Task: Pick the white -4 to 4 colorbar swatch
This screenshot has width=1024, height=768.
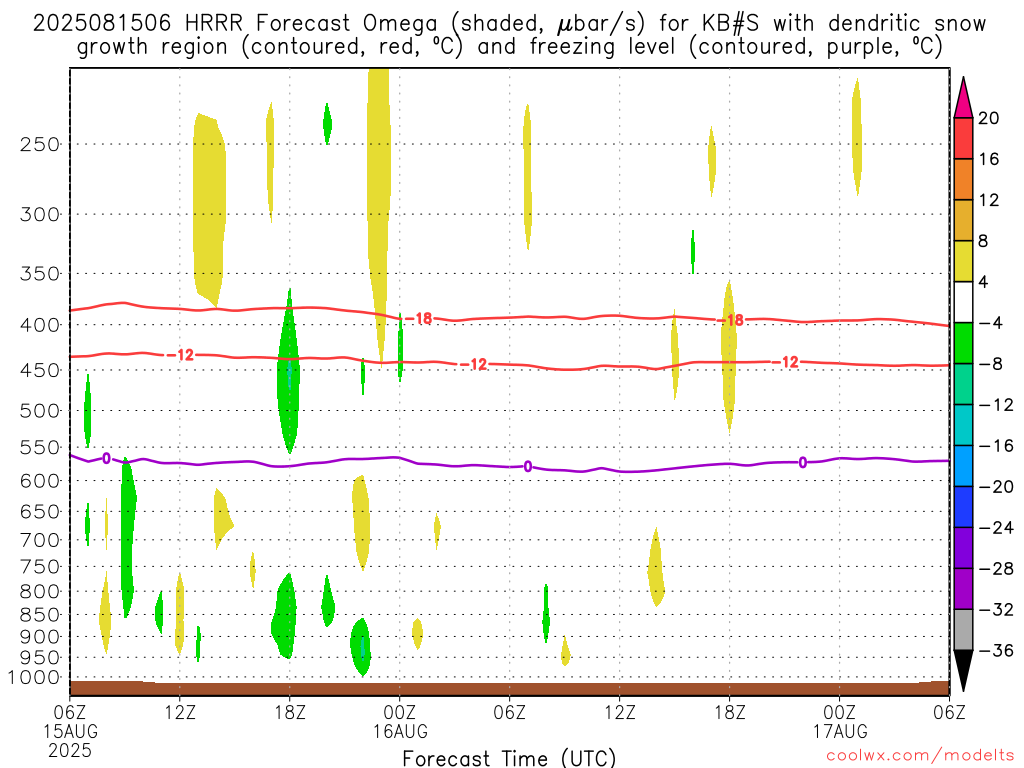Action: click(963, 302)
